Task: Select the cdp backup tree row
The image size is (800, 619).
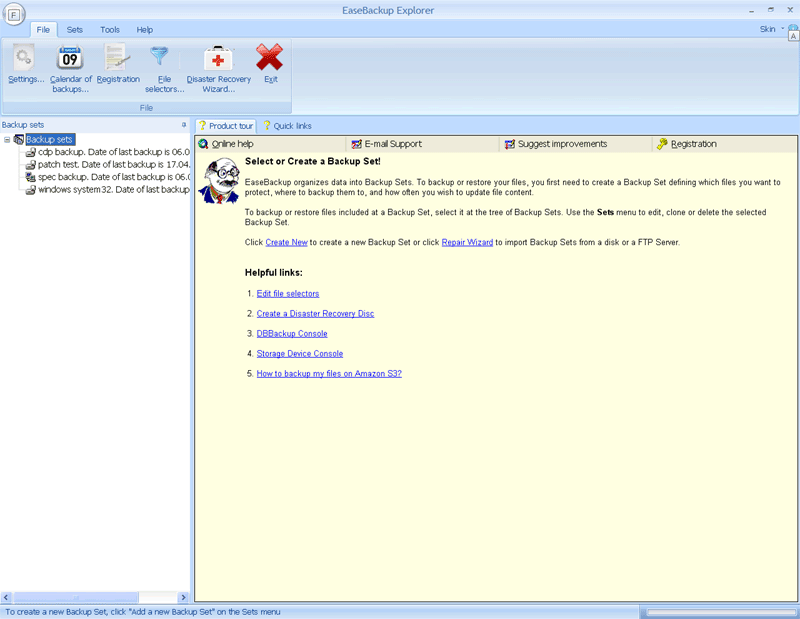Action: click(113, 152)
